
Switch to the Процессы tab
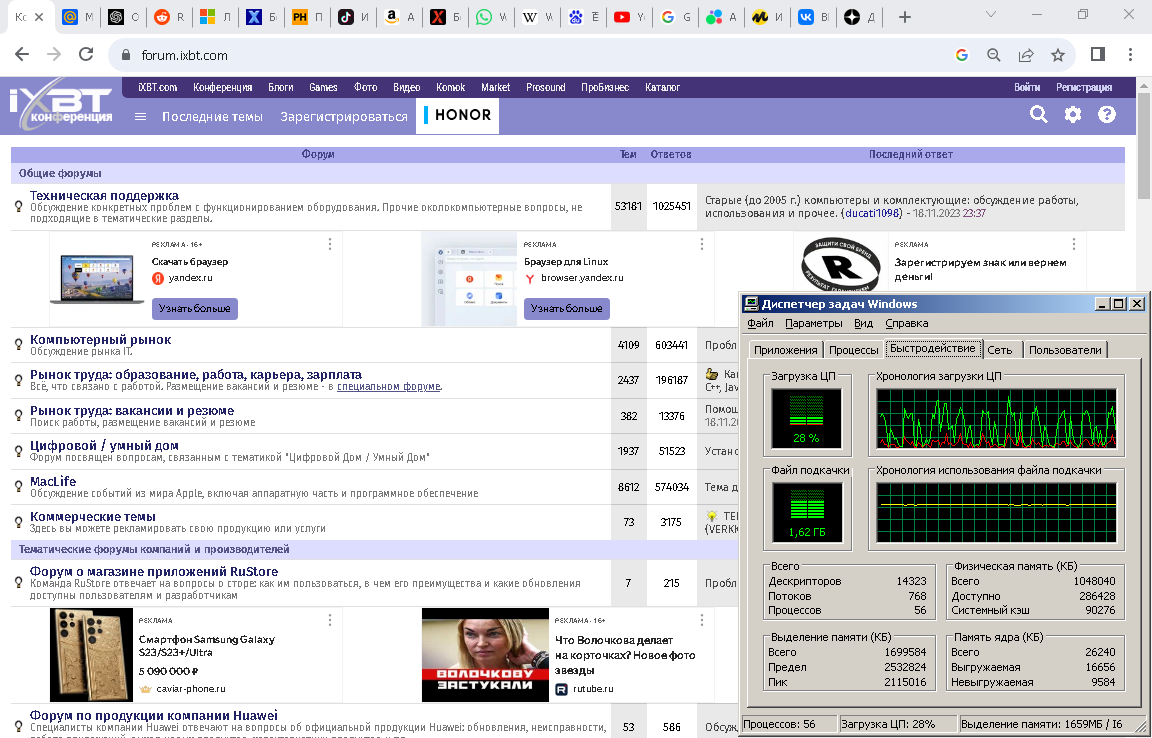pyautogui.click(x=854, y=350)
